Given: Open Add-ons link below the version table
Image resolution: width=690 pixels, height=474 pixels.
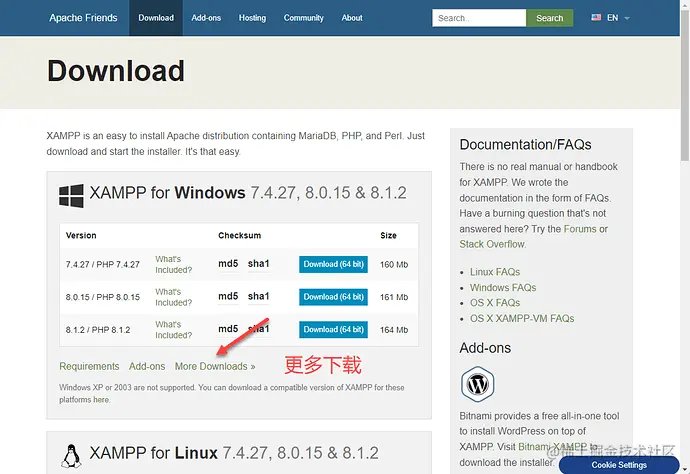Looking at the screenshot, I should click(147, 366).
